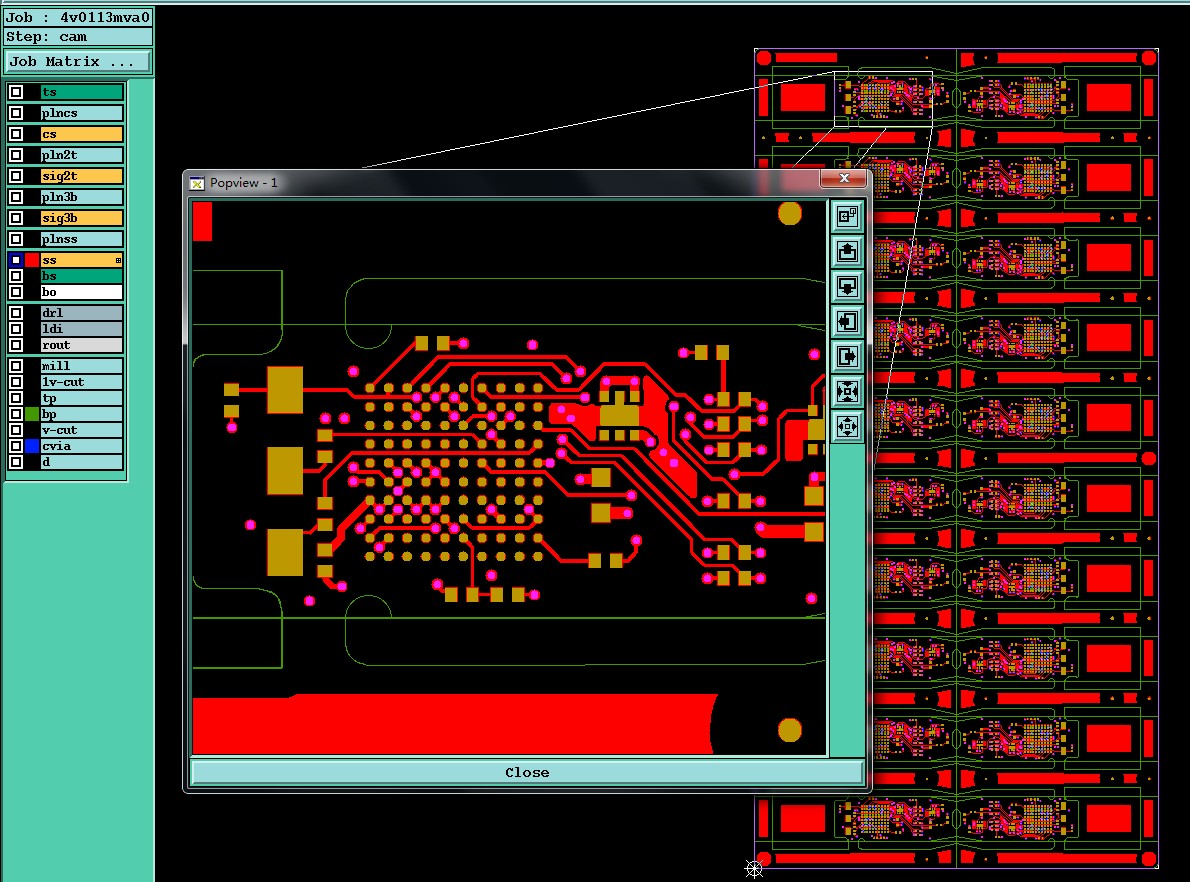Image resolution: width=1190 pixels, height=882 pixels.
Task: Select the "drl" layer name
Action: coord(81,312)
